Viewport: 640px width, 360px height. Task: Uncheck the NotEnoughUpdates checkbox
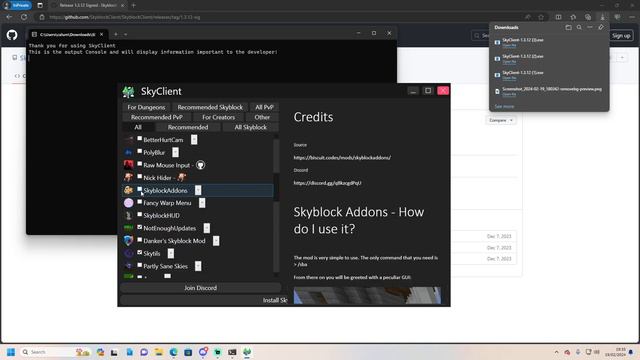point(140,227)
